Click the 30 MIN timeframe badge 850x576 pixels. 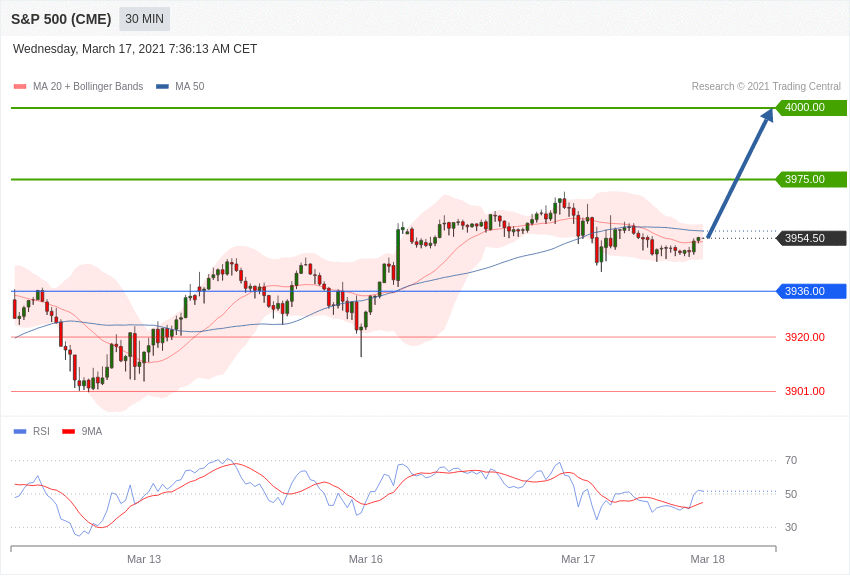tap(144, 19)
